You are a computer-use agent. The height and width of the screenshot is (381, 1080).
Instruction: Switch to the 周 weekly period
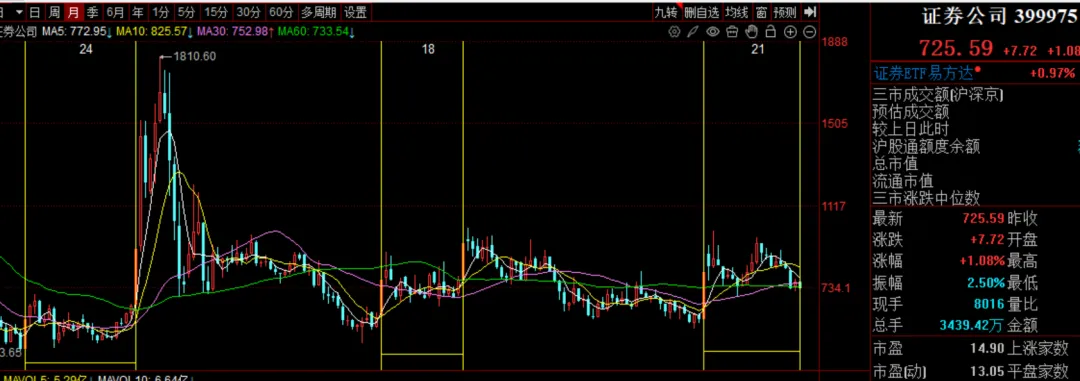point(54,12)
